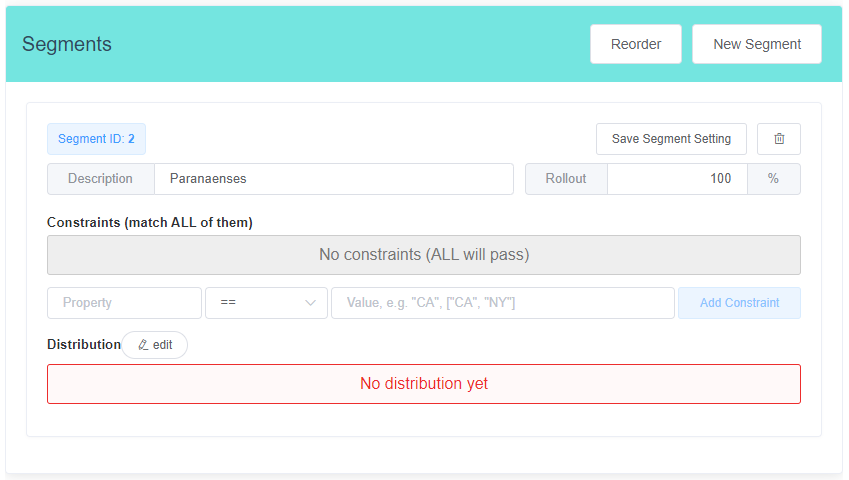
Task: Click the Segment ID: 2 tag
Action: (x=96, y=139)
